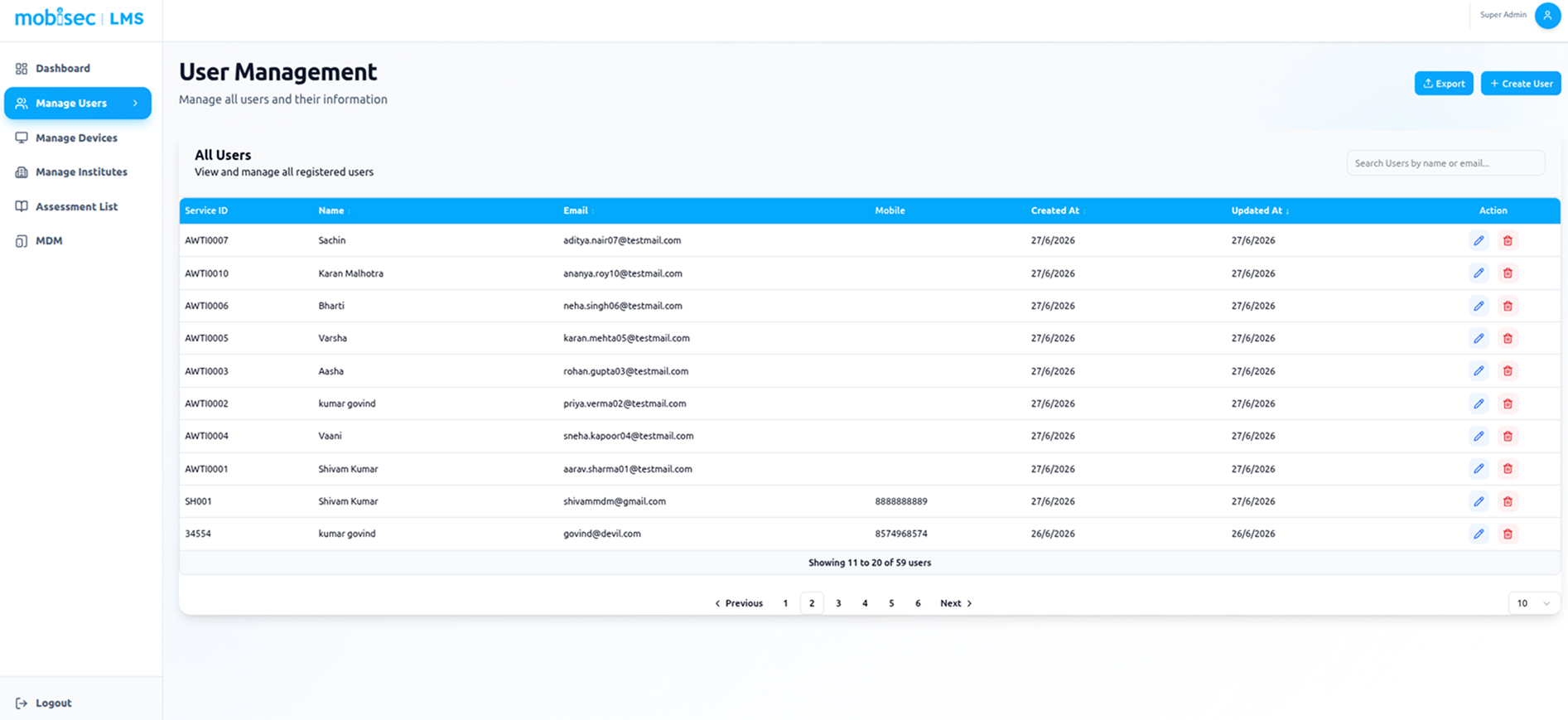Delete user AWTI0007 Sachin via trash icon
1568x720 pixels.
pos(1508,240)
